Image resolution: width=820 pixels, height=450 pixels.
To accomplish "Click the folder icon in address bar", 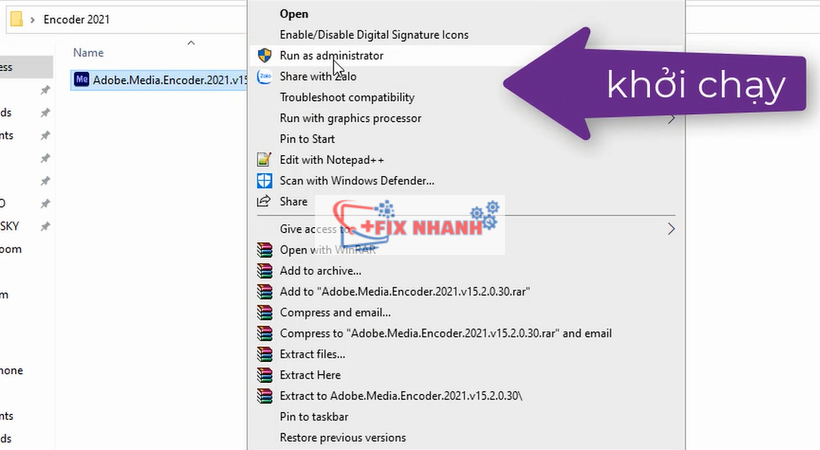I will pos(16,19).
